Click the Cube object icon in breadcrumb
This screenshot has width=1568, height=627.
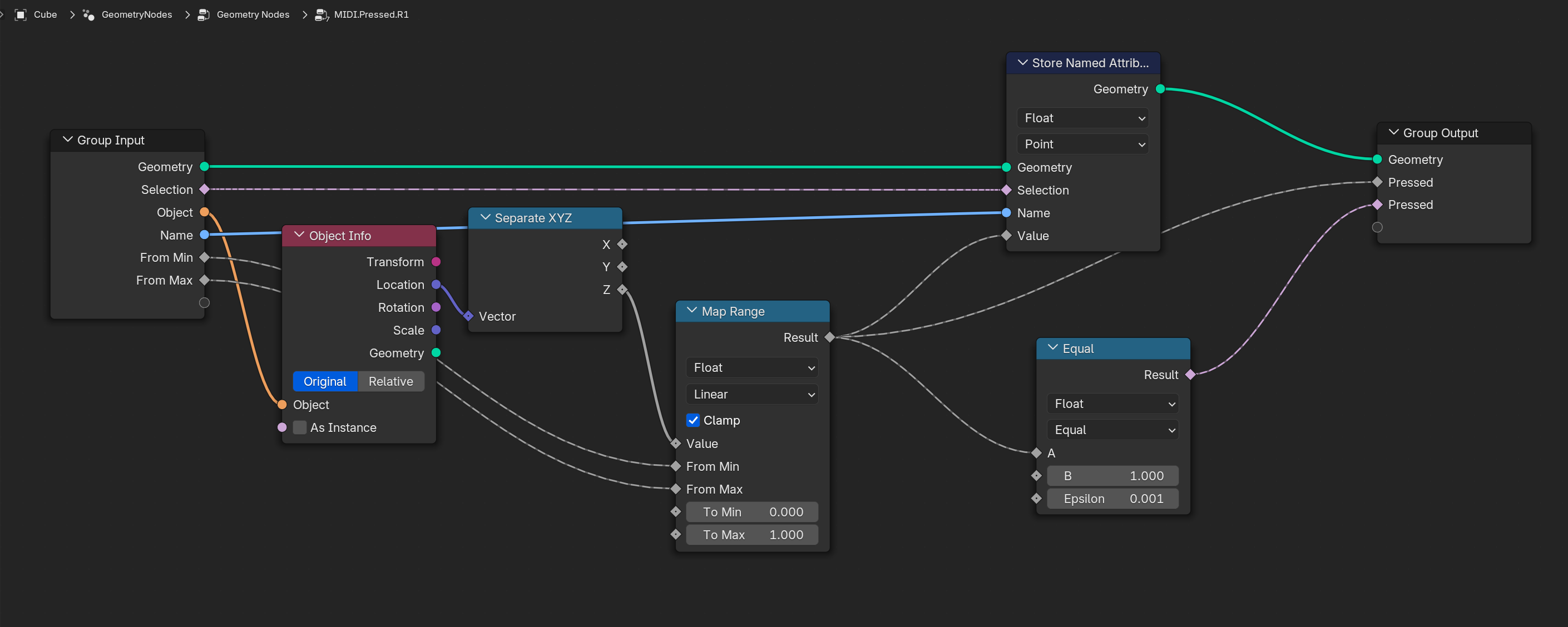(x=21, y=14)
